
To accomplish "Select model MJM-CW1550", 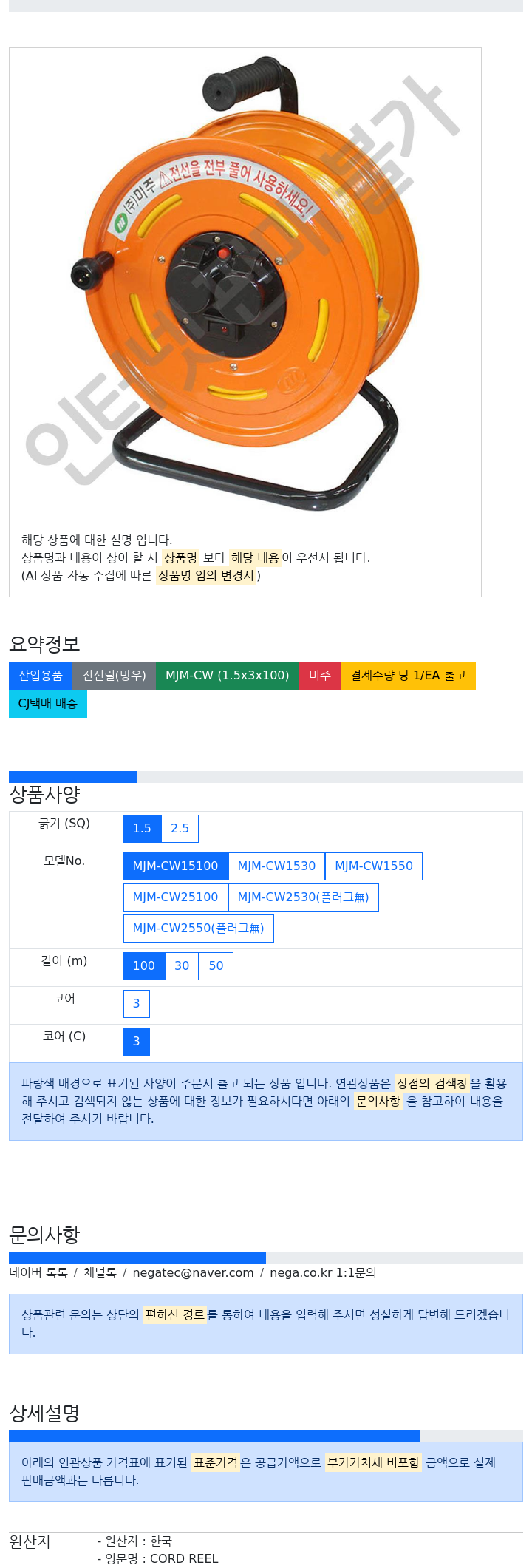I will point(374,866).
